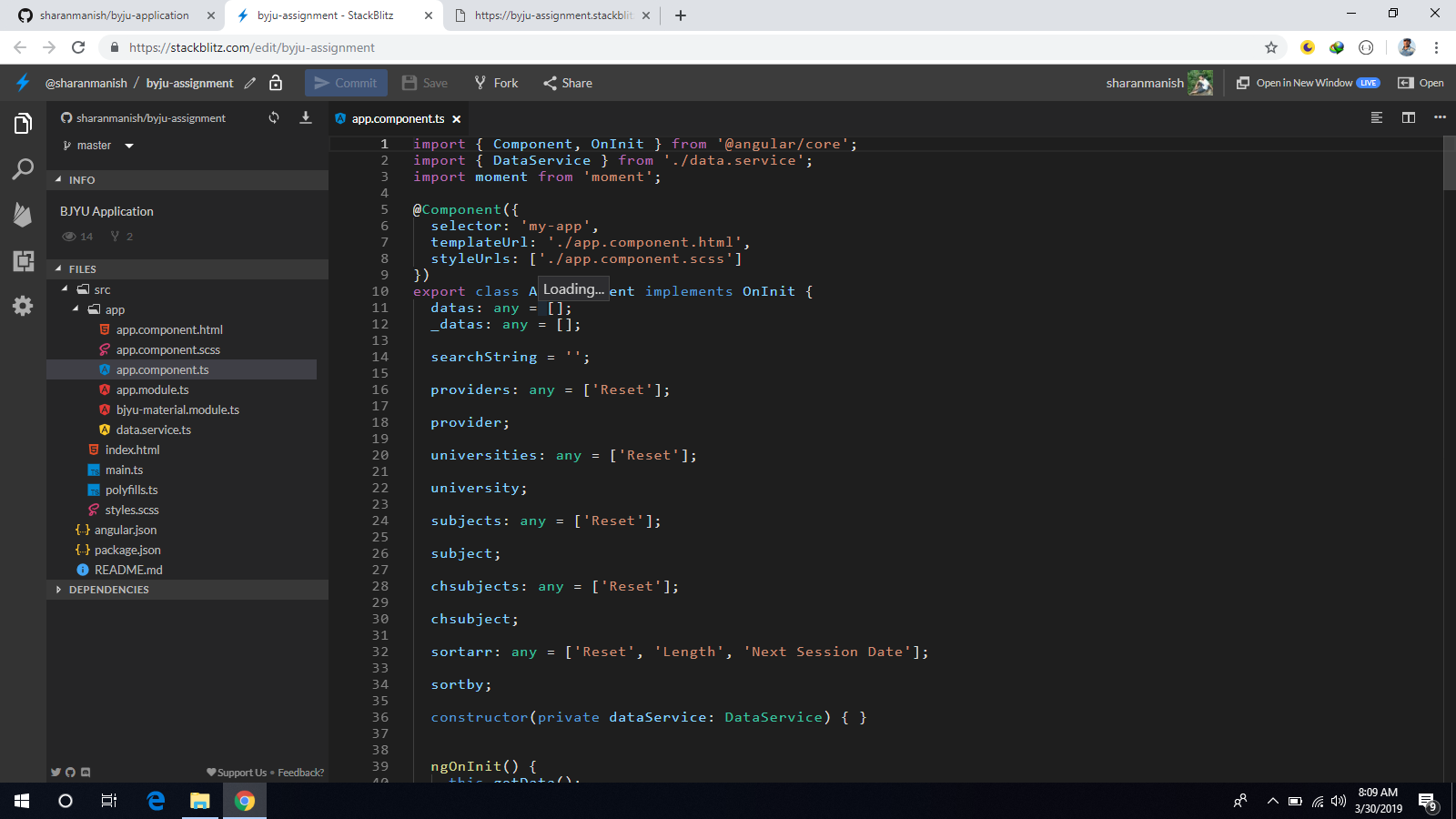
Task: Switch to the byju-assignment.stackblitz browser tab
Action: [552, 15]
